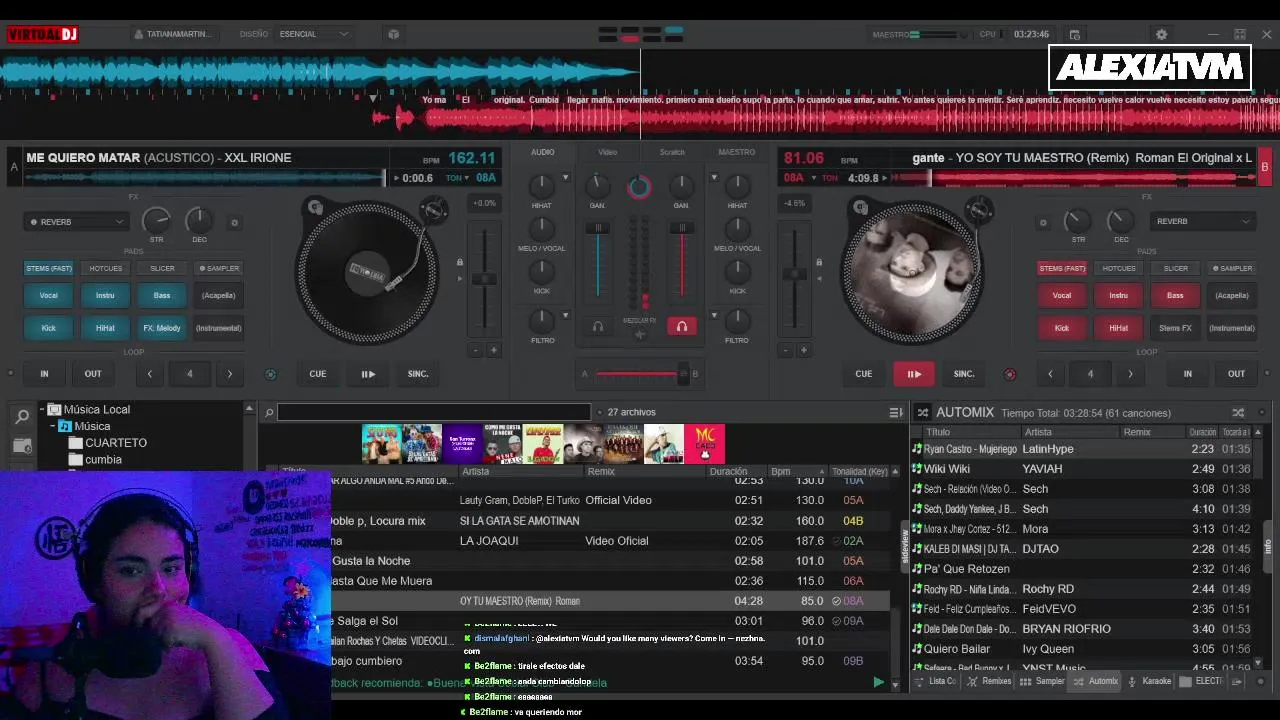Click deck B pitch lock icon
This screenshot has width=1280, height=720.
(x=819, y=263)
